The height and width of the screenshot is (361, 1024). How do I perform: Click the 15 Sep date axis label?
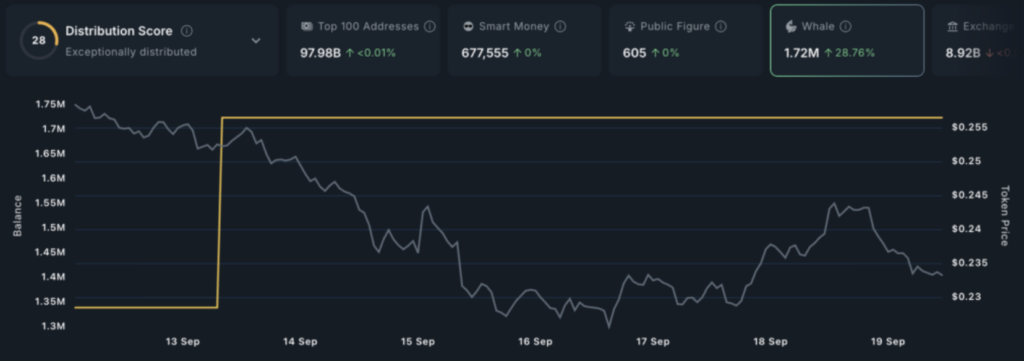click(418, 341)
